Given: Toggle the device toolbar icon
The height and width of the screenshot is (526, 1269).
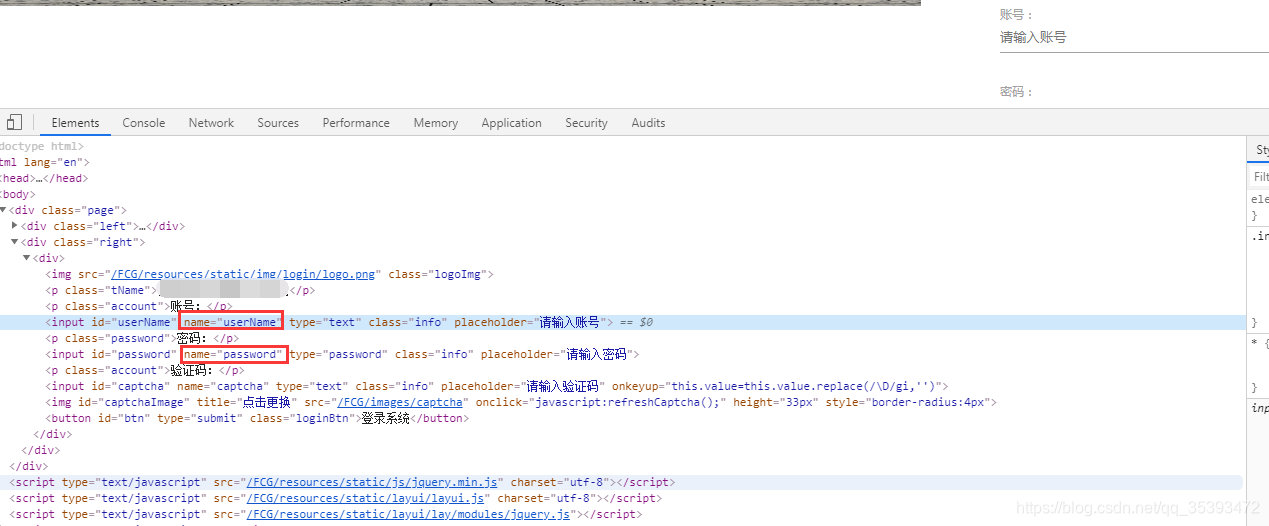Looking at the screenshot, I should coord(14,122).
